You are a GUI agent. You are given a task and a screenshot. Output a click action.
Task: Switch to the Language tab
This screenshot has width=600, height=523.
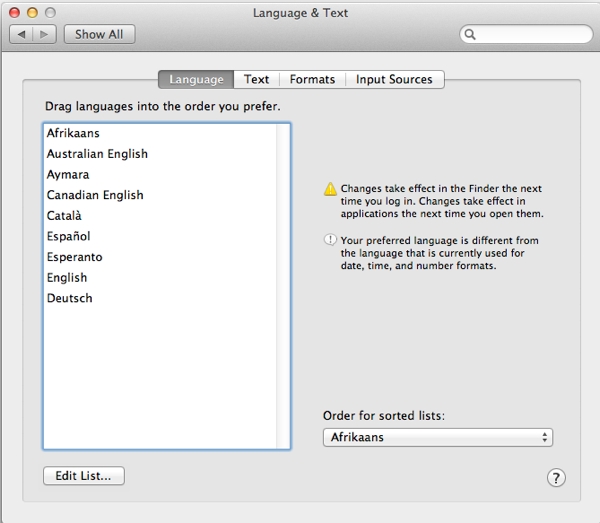pos(196,79)
